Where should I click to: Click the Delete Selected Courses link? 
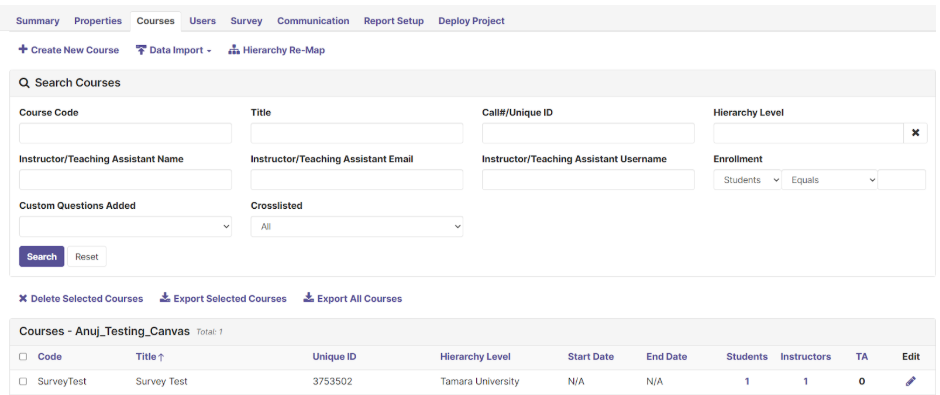(x=81, y=298)
